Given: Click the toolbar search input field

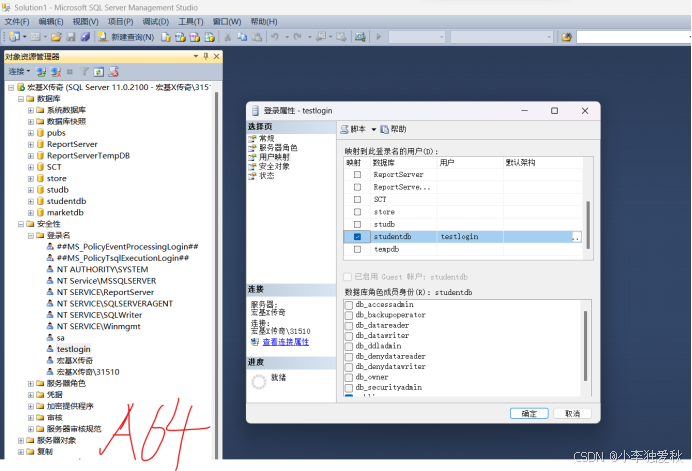Looking at the screenshot, I should point(634,37).
